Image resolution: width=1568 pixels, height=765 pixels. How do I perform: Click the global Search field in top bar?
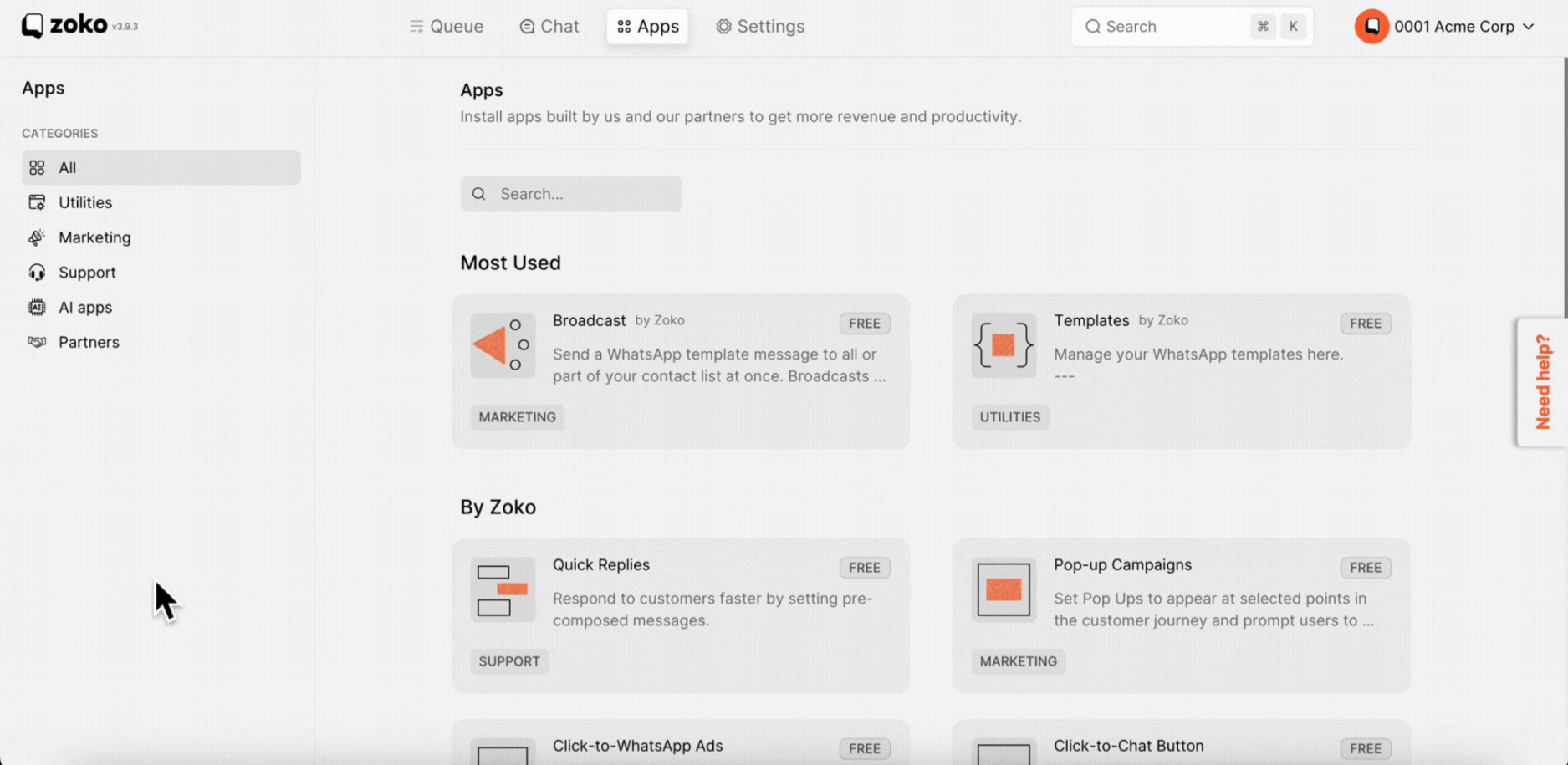(x=1192, y=27)
